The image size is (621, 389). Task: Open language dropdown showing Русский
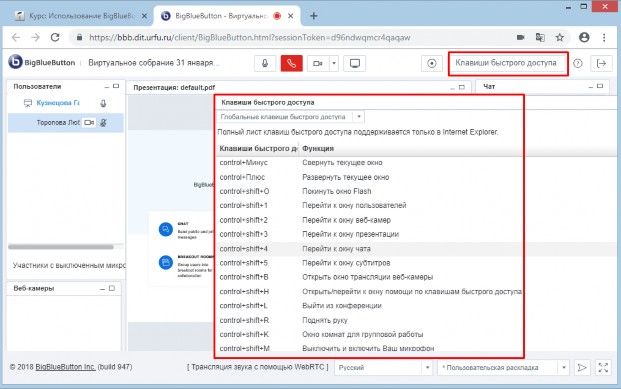click(383, 368)
